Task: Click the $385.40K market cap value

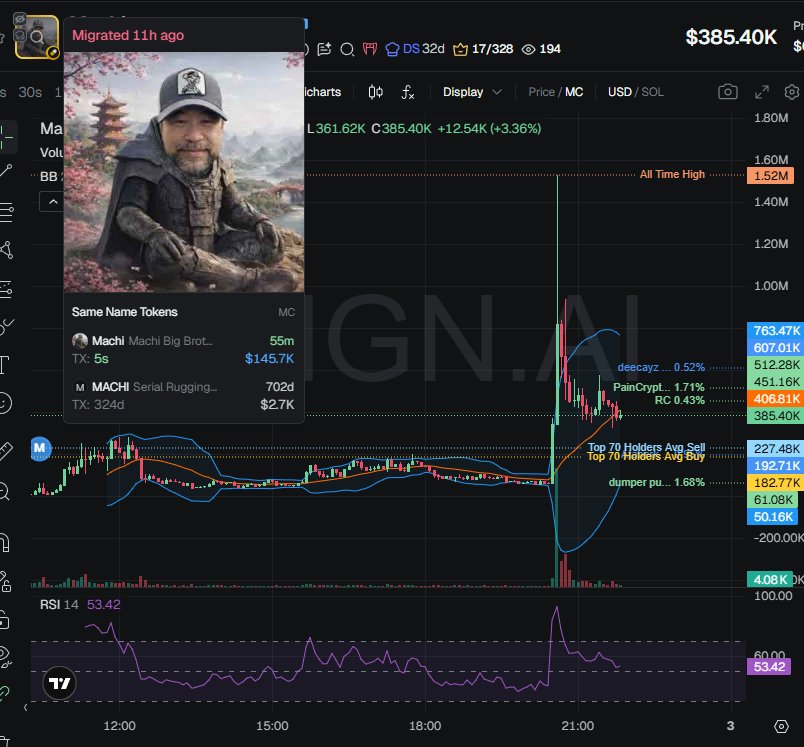Action: tap(731, 37)
